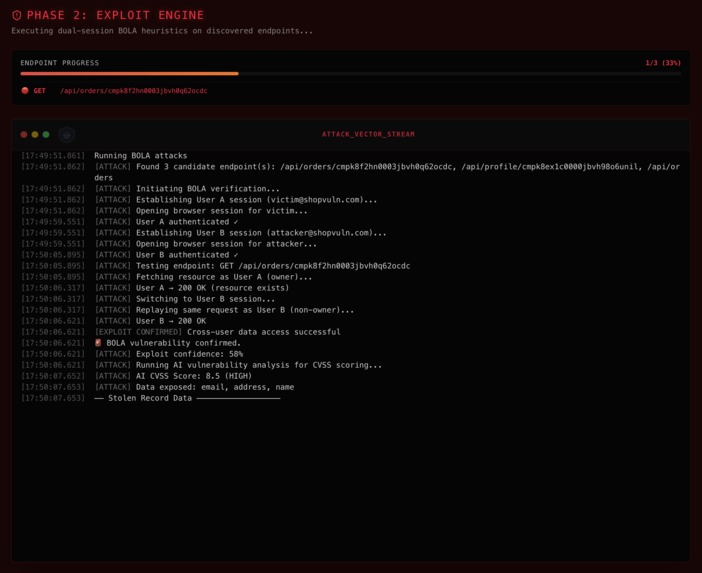Click the red close dot of terminal window
Image resolution: width=702 pixels, height=573 pixels.
tap(24, 134)
